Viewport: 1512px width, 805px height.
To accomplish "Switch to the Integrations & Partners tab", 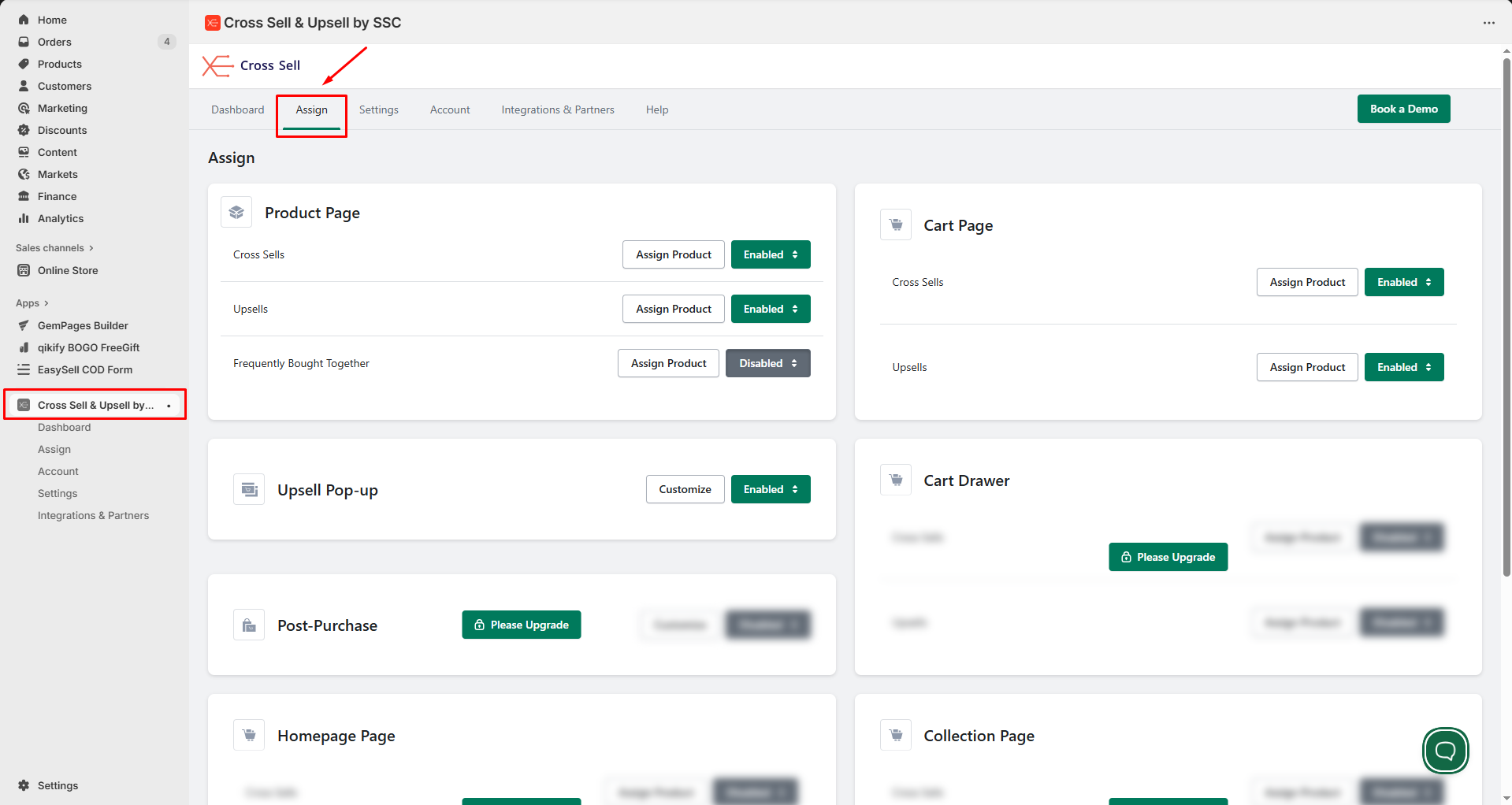I will 557,109.
